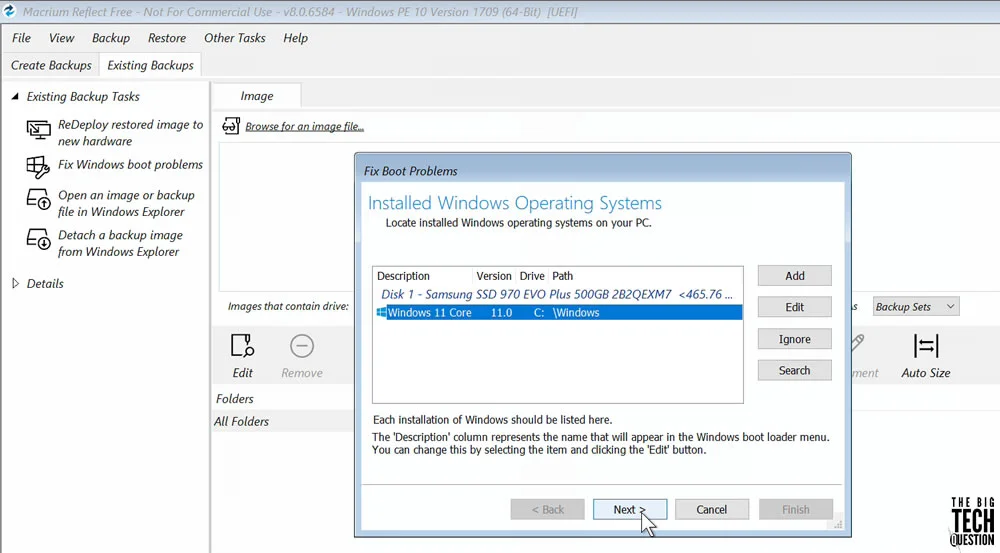This screenshot has height=553, width=1000.
Task: Click the Search button
Action: [795, 370]
